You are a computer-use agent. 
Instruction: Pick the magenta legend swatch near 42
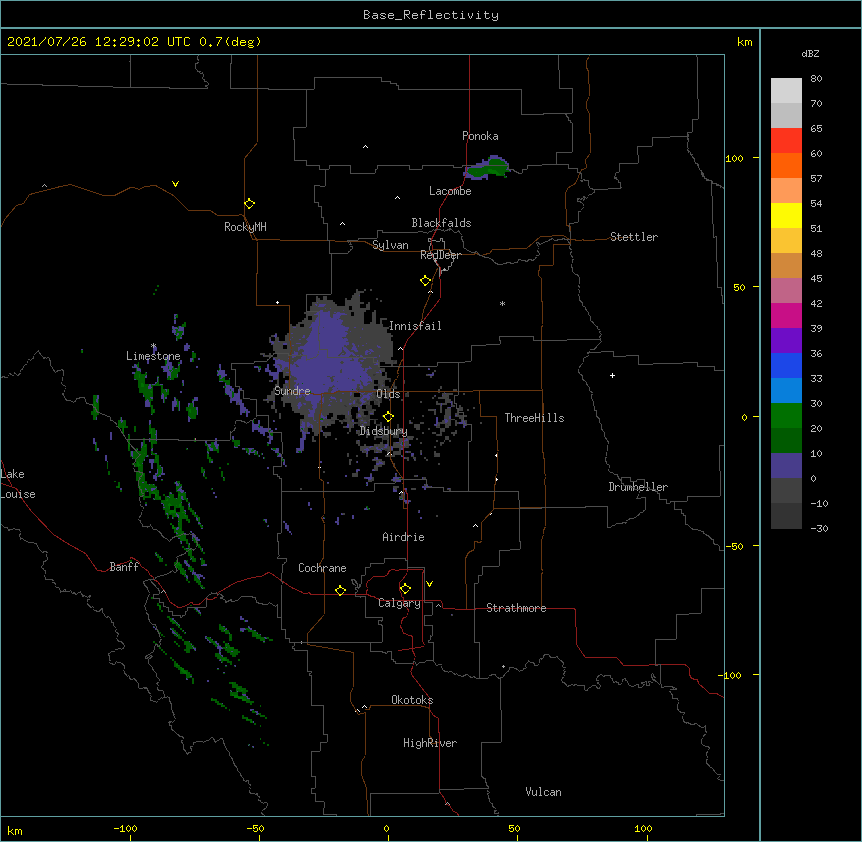click(786, 315)
